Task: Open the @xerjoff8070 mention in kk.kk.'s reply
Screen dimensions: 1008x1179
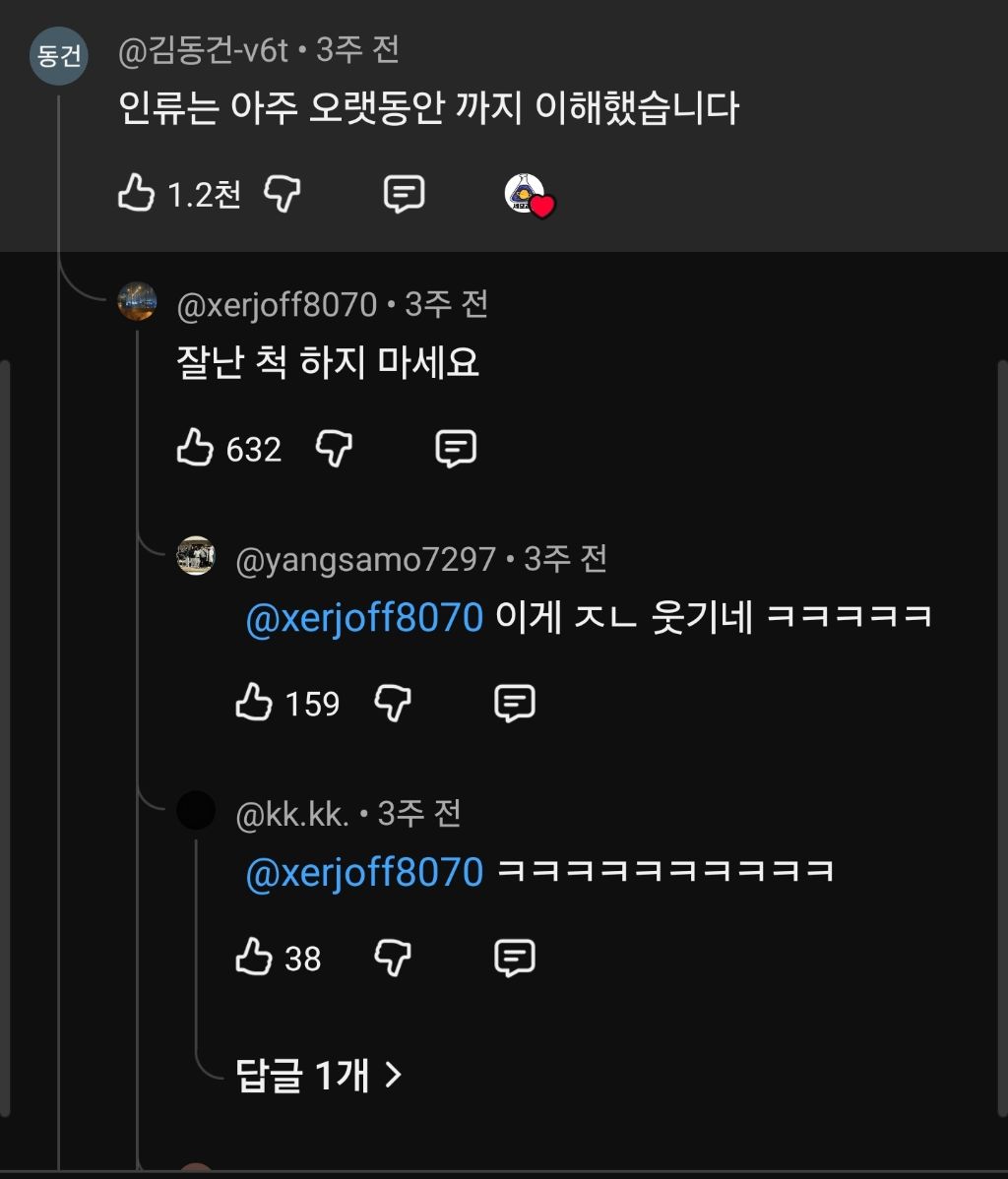Action: click(x=364, y=872)
